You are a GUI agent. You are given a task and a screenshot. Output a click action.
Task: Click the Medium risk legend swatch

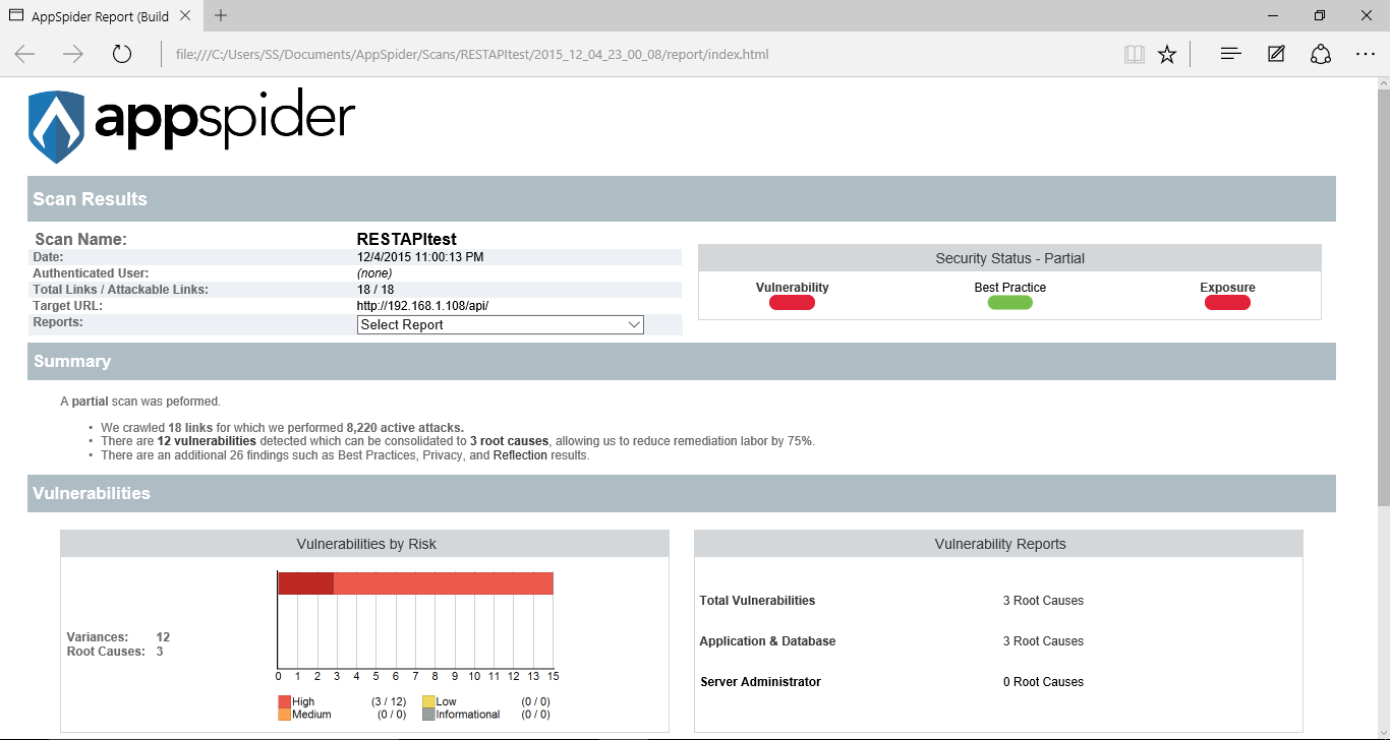pos(284,714)
